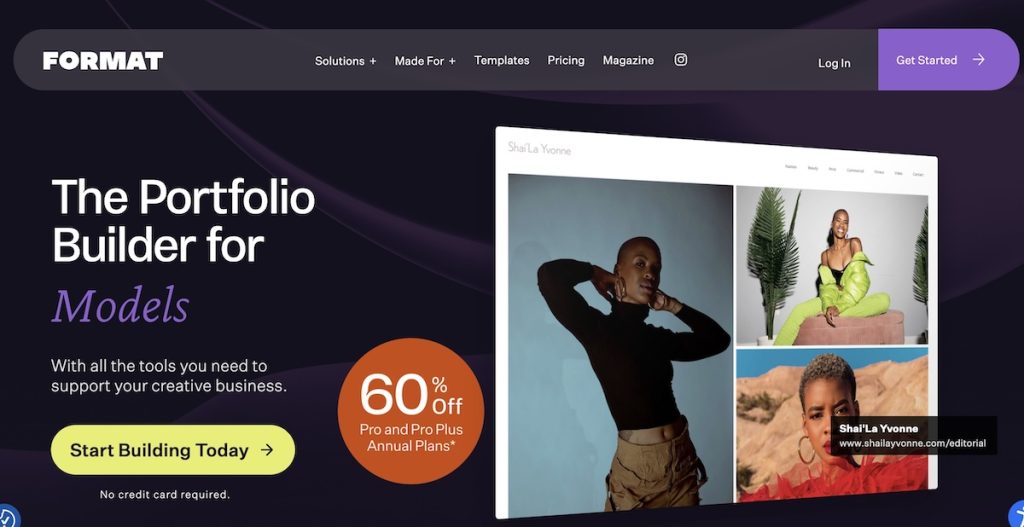Open the Templates menu item
Screen dimensions: 1024x527
(502, 60)
